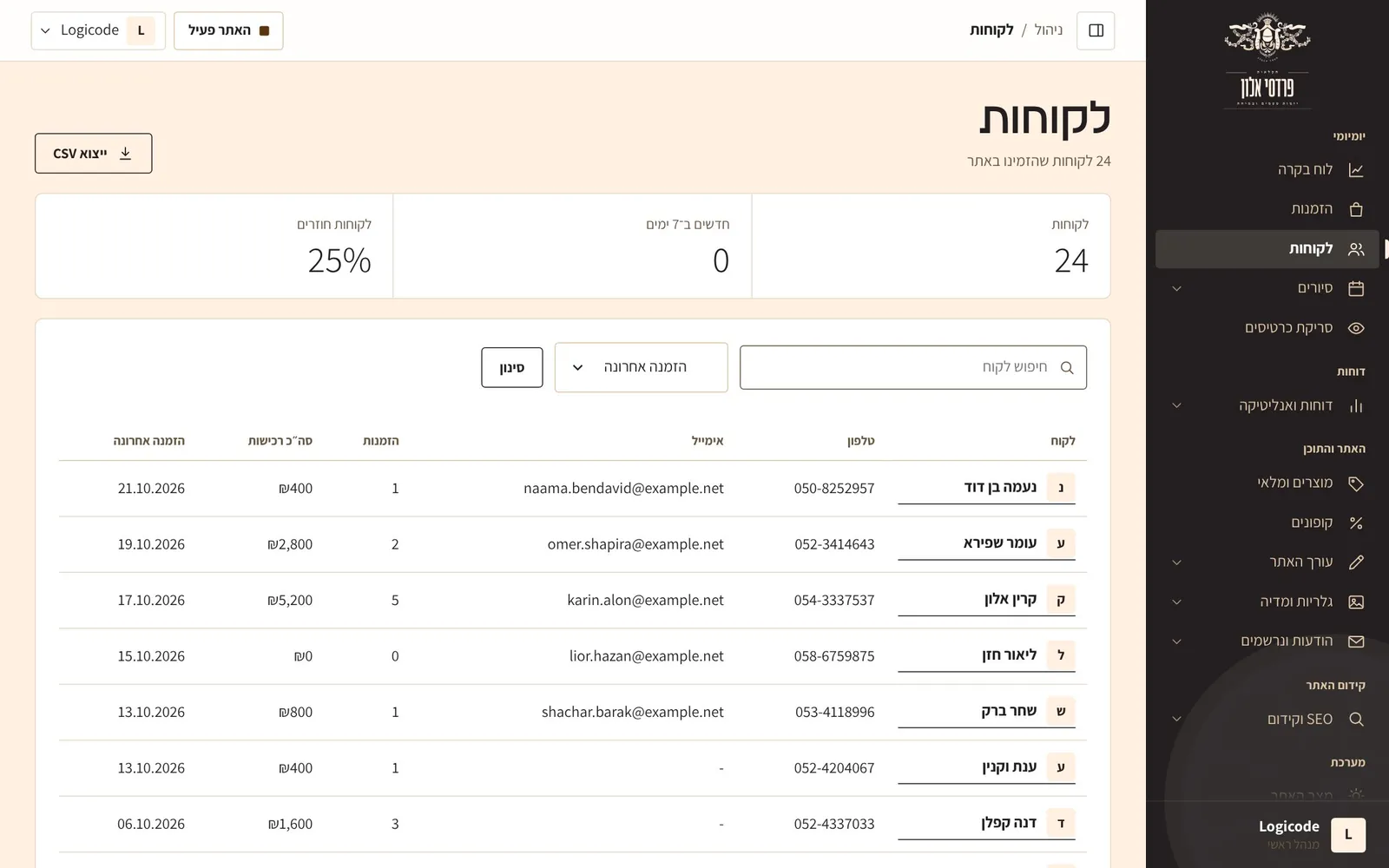This screenshot has height=868, width=1389.
Task: Expand the גלריות ומדיה chevron
Action: tap(1176, 602)
